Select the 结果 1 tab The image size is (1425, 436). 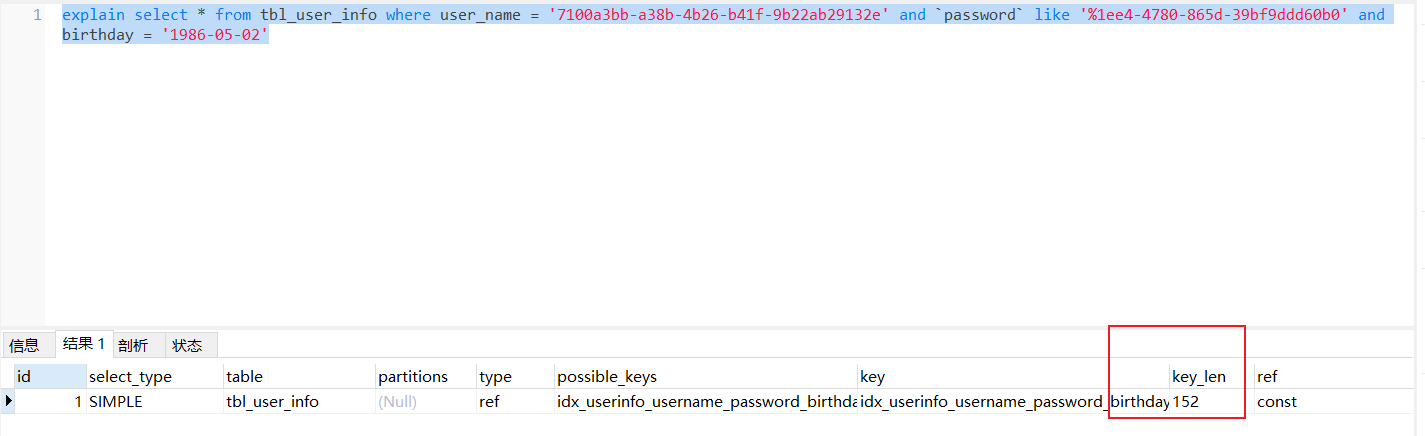[x=84, y=344]
